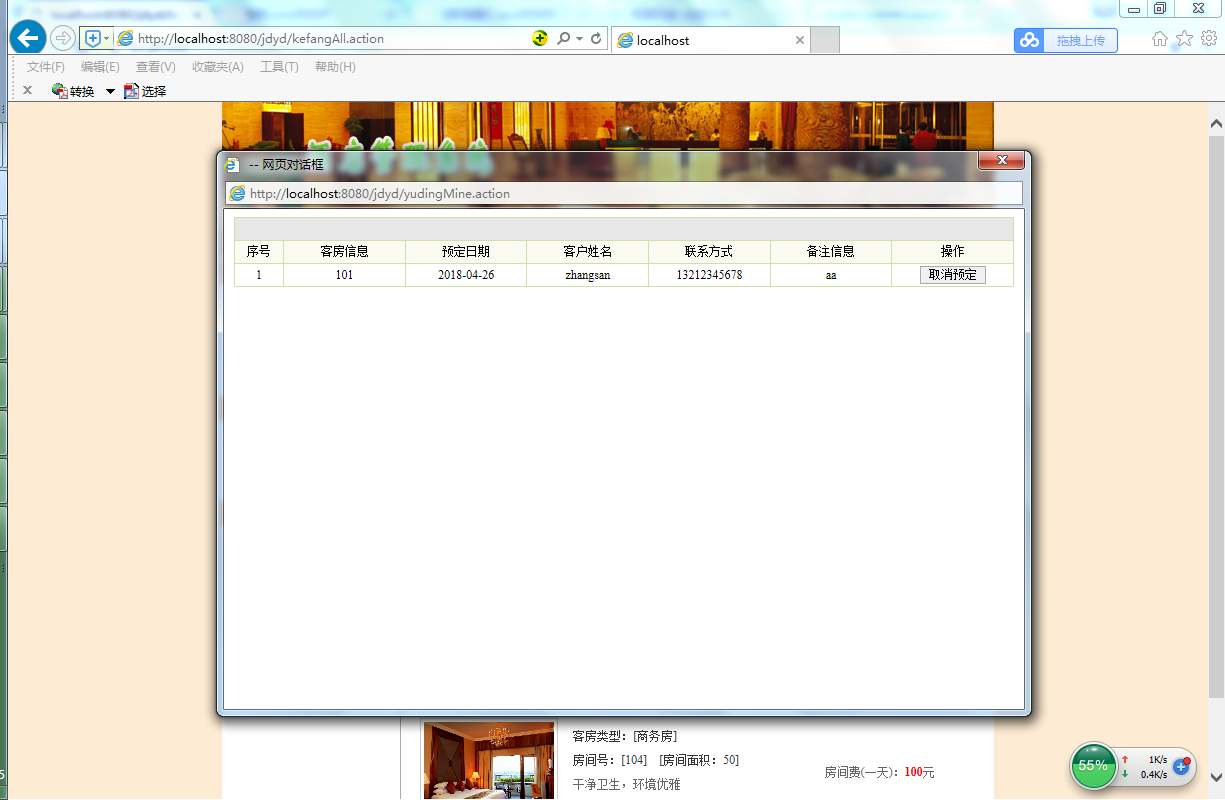Click the 客房信息 column header

344,252
